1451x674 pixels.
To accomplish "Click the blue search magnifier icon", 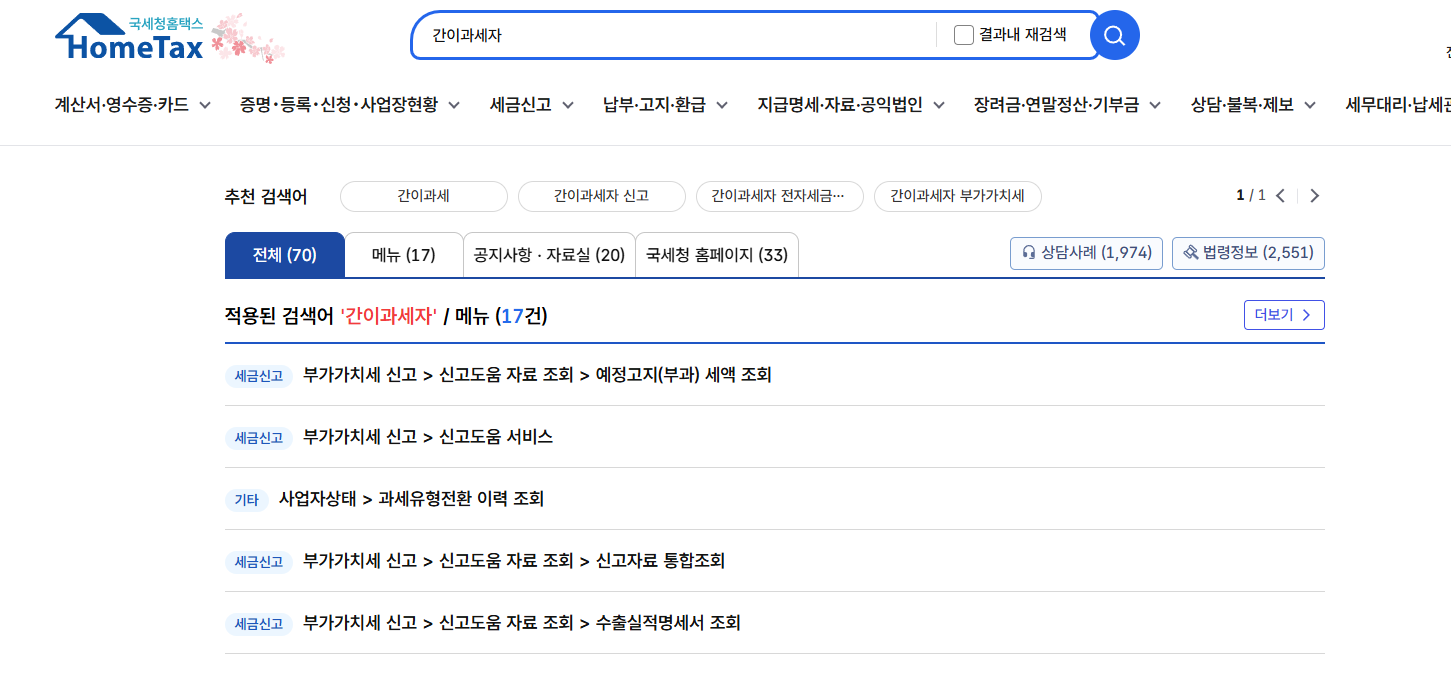I will click(1114, 35).
